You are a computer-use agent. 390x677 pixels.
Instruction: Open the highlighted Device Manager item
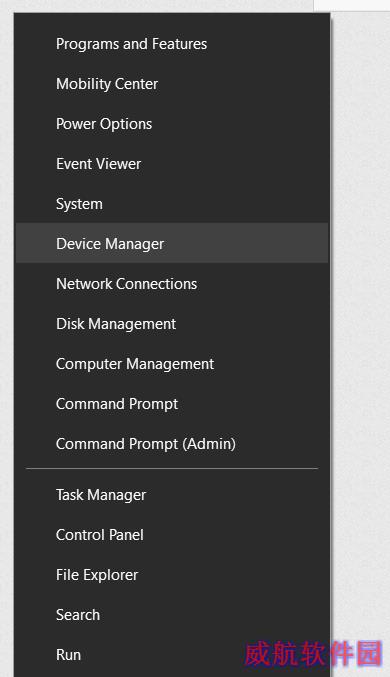(172, 243)
